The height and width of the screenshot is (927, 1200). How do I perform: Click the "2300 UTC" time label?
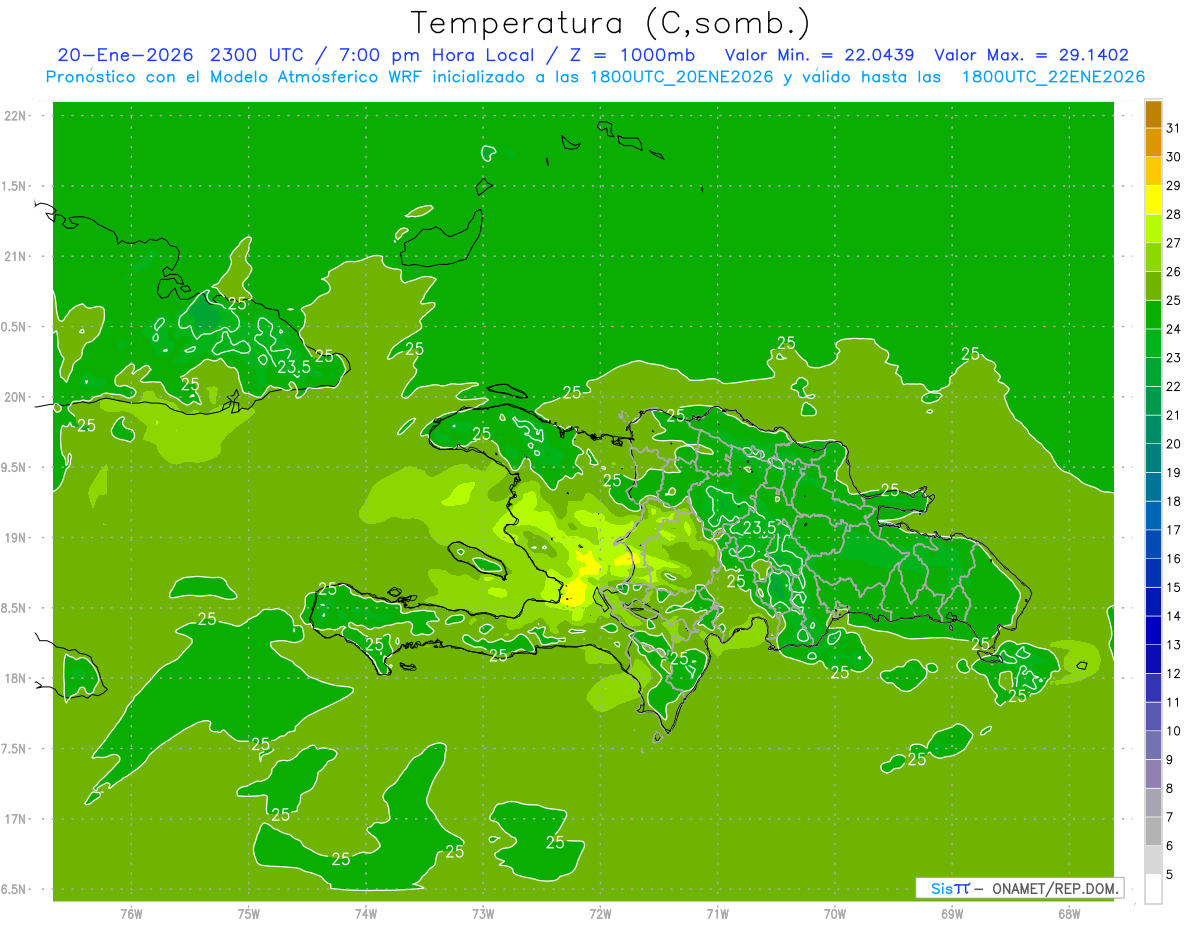tap(258, 55)
